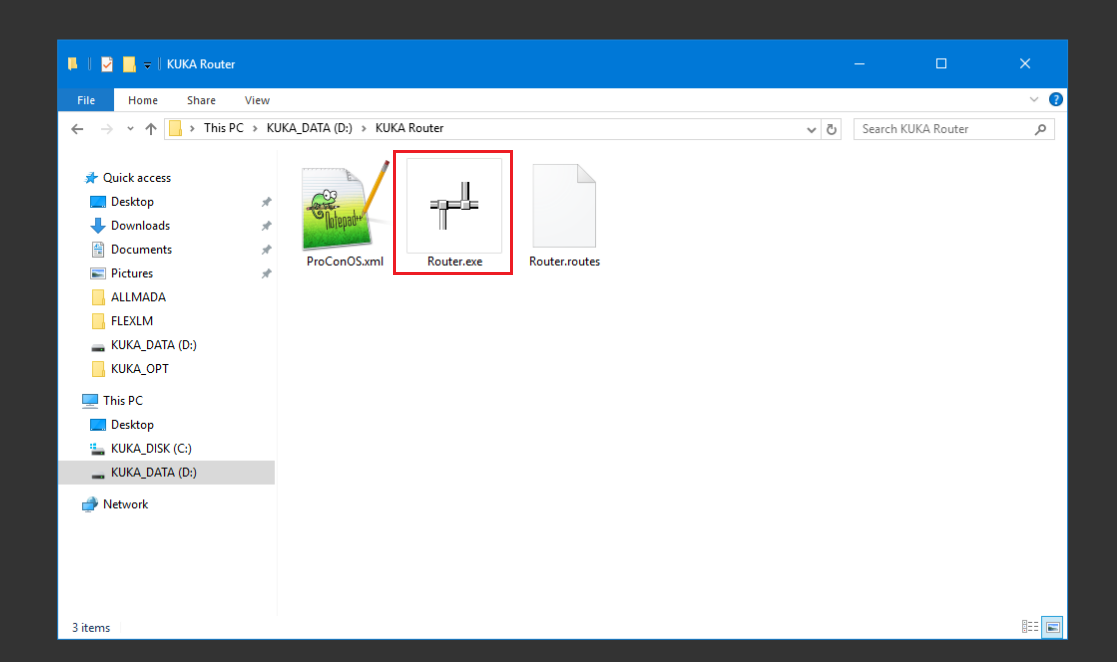This screenshot has height=662, width=1117.
Task: Minimize the KUKA Router window
Action: pos(859,63)
